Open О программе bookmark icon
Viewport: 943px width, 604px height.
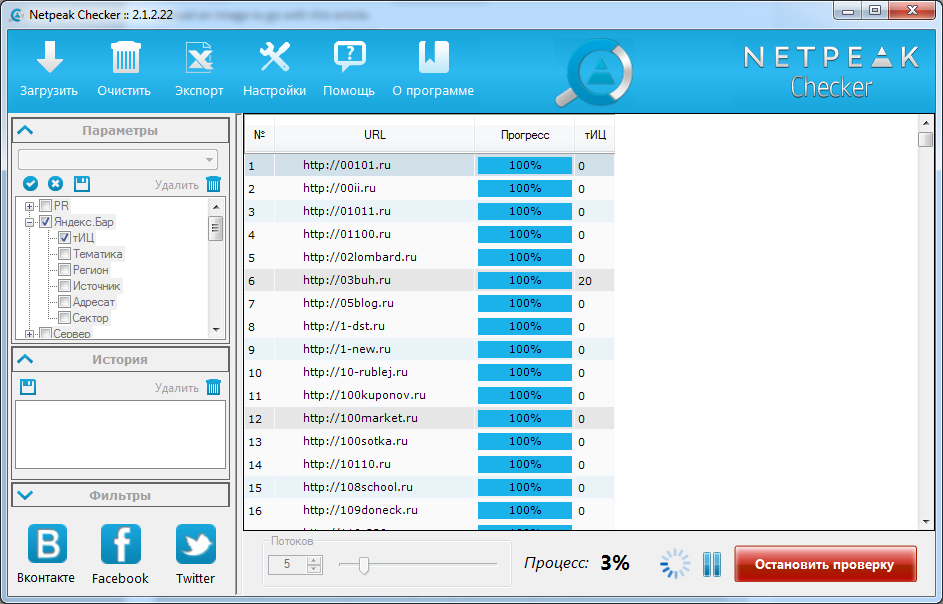[x=433, y=58]
